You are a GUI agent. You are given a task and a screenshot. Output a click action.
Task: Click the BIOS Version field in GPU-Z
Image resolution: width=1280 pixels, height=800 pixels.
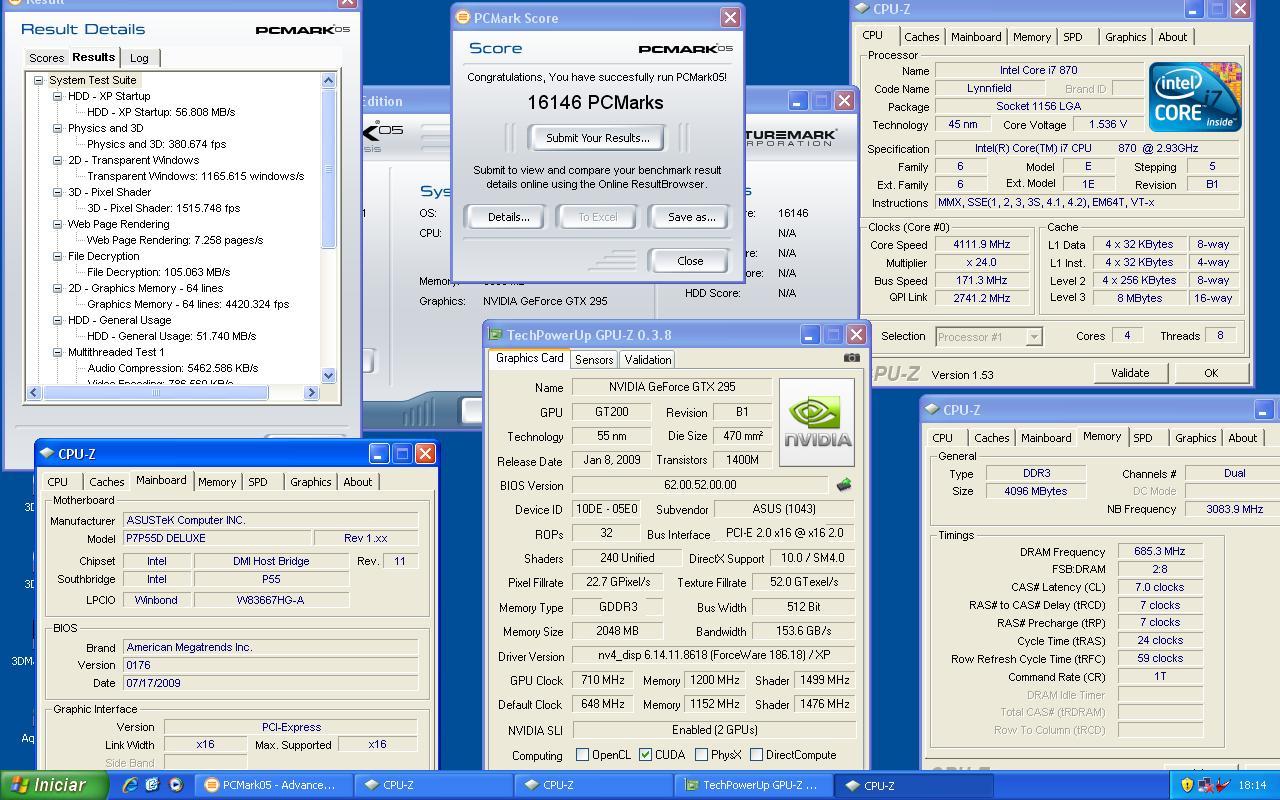(x=701, y=485)
